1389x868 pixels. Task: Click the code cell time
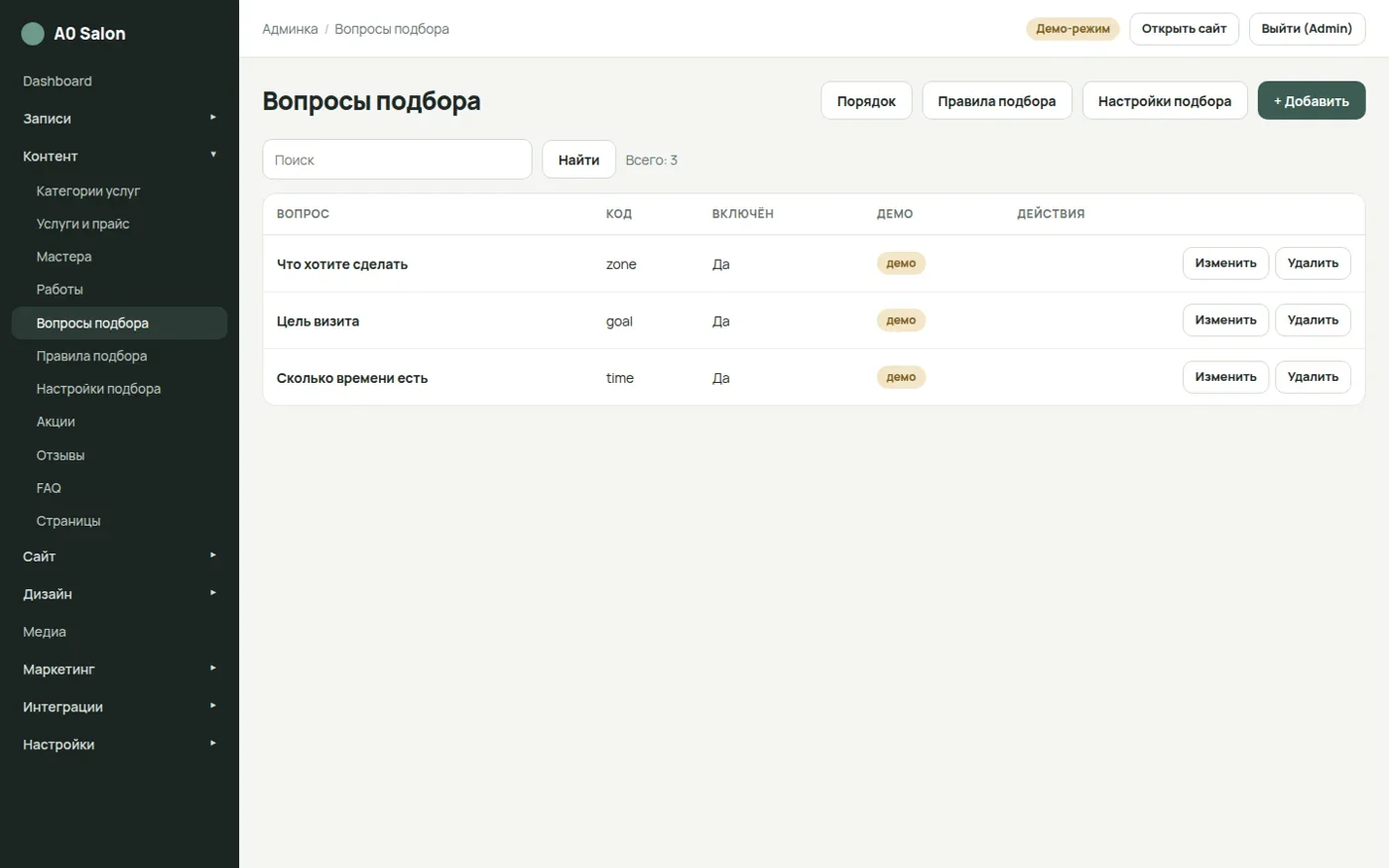coord(620,378)
